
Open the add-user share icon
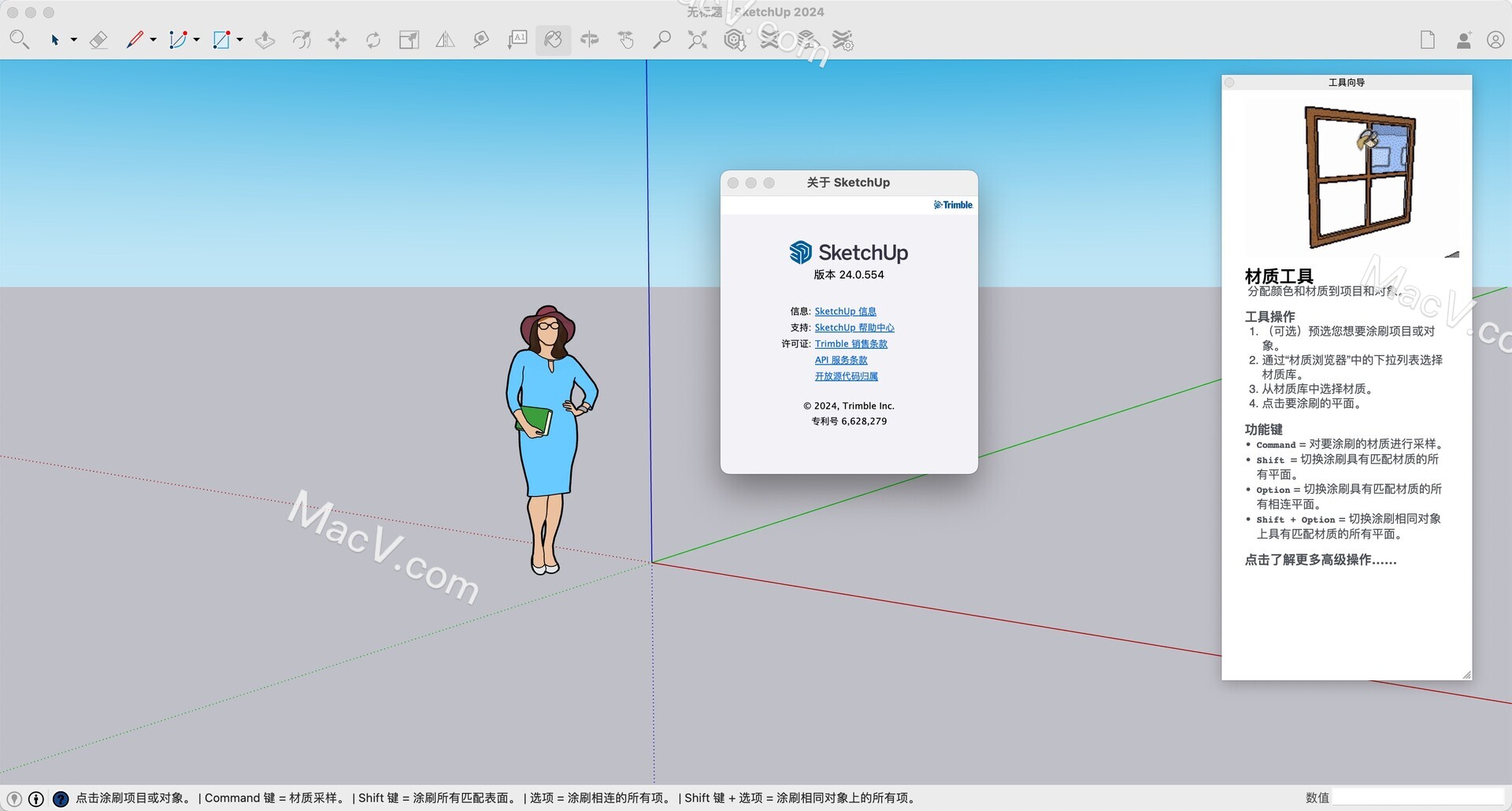(x=1464, y=39)
